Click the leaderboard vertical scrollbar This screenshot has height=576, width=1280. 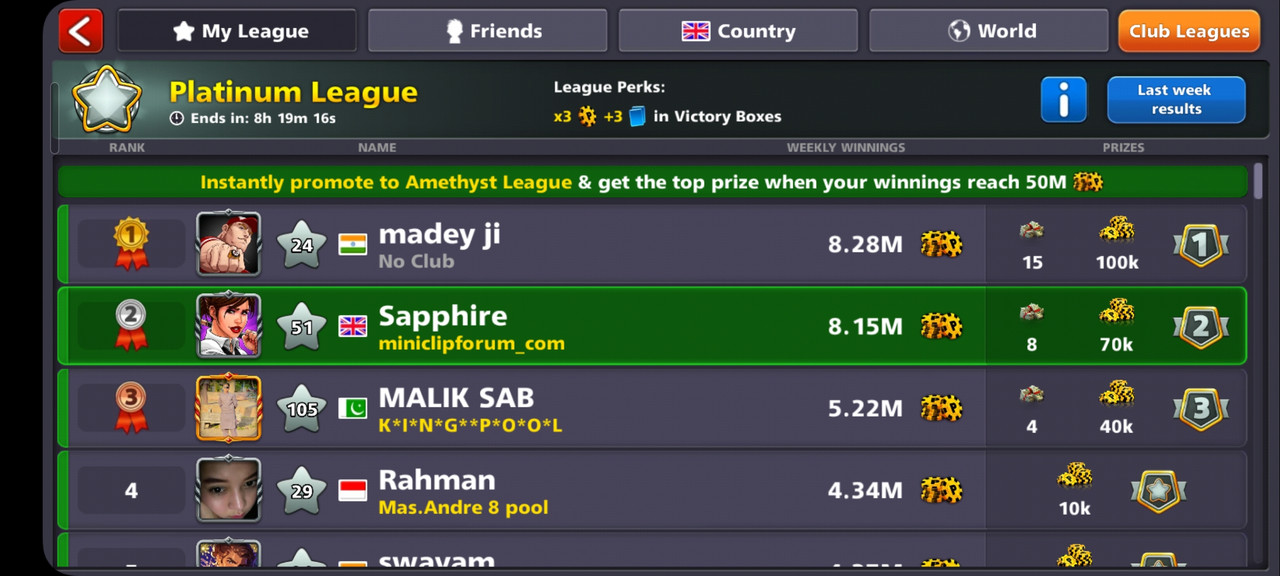1258,181
